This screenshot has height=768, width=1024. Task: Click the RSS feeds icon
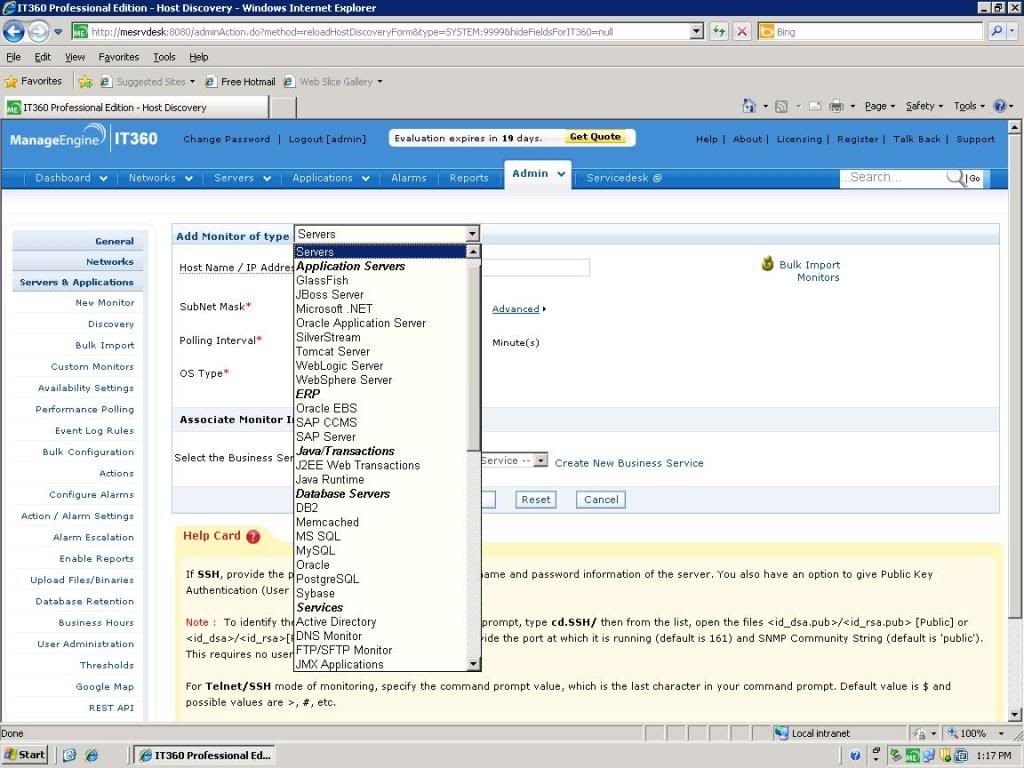point(781,106)
